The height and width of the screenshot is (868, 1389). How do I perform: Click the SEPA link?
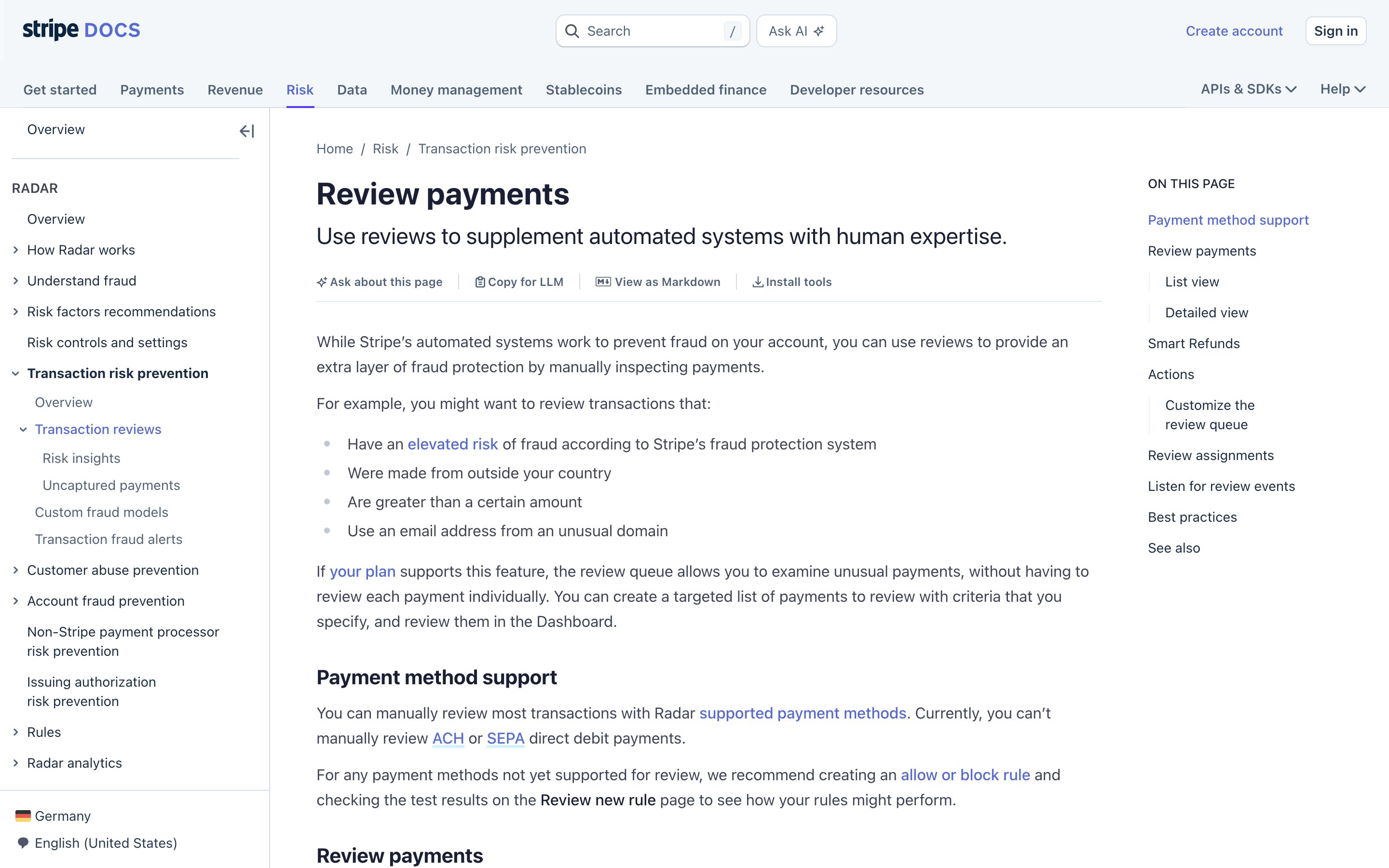pos(505,738)
